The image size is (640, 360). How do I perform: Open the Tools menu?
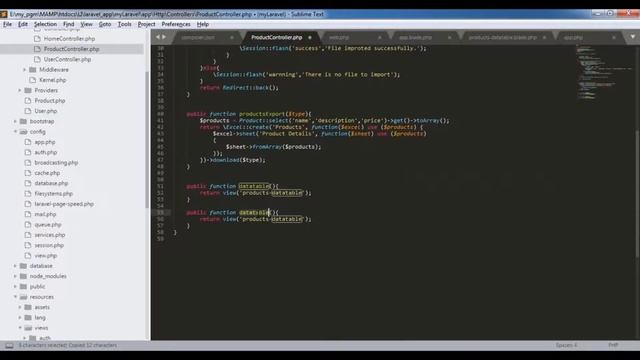point(124,24)
